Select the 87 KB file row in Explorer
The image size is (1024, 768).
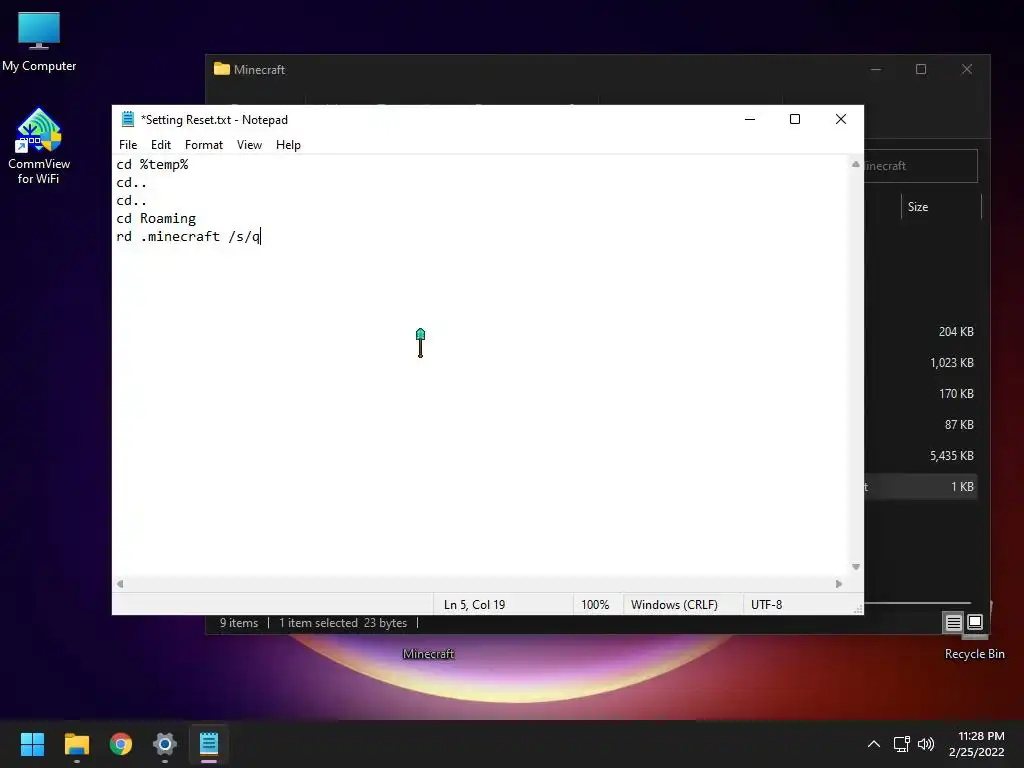920,425
